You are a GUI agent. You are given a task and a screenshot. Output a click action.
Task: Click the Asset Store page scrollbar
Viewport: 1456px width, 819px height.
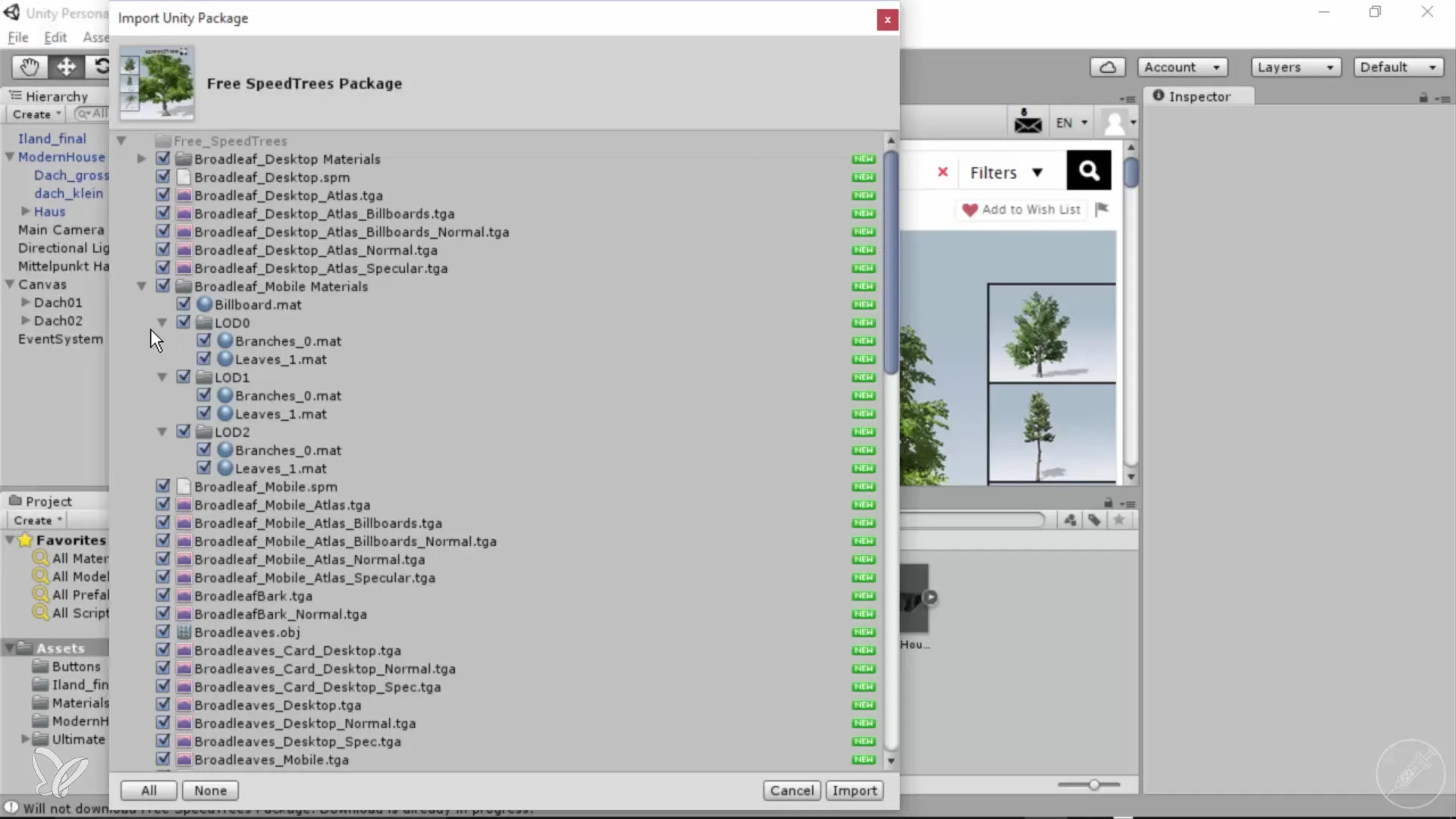pos(1131,172)
